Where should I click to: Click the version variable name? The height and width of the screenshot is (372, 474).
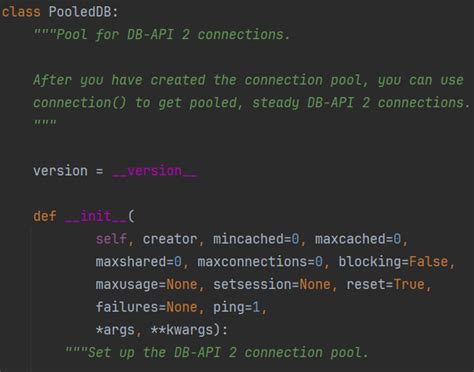[x=60, y=171]
